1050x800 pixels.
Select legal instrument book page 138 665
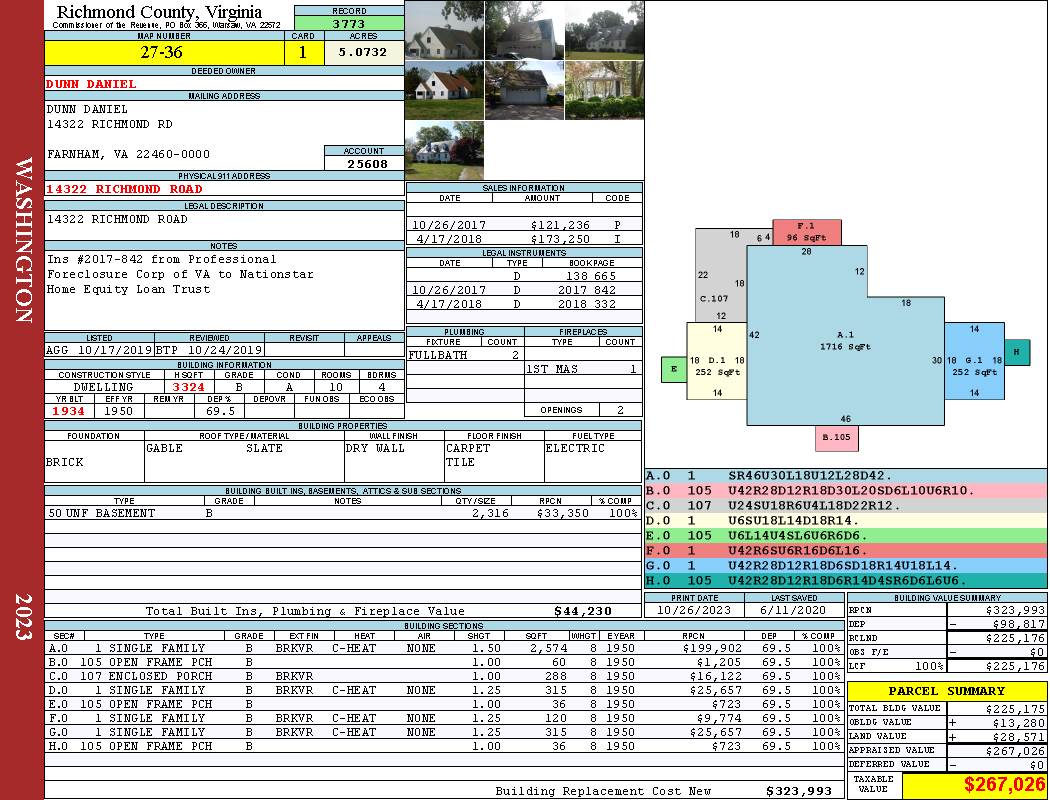(x=591, y=276)
